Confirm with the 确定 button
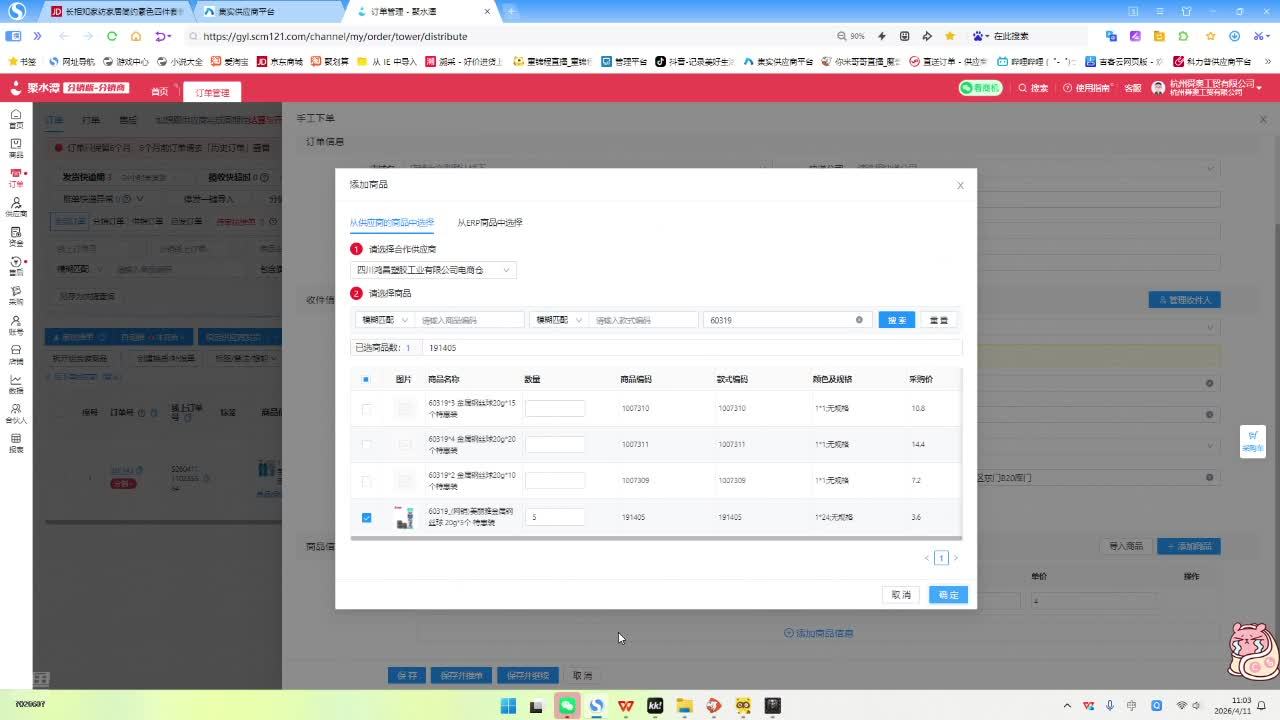The image size is (1280, 720). click(947, 595)
